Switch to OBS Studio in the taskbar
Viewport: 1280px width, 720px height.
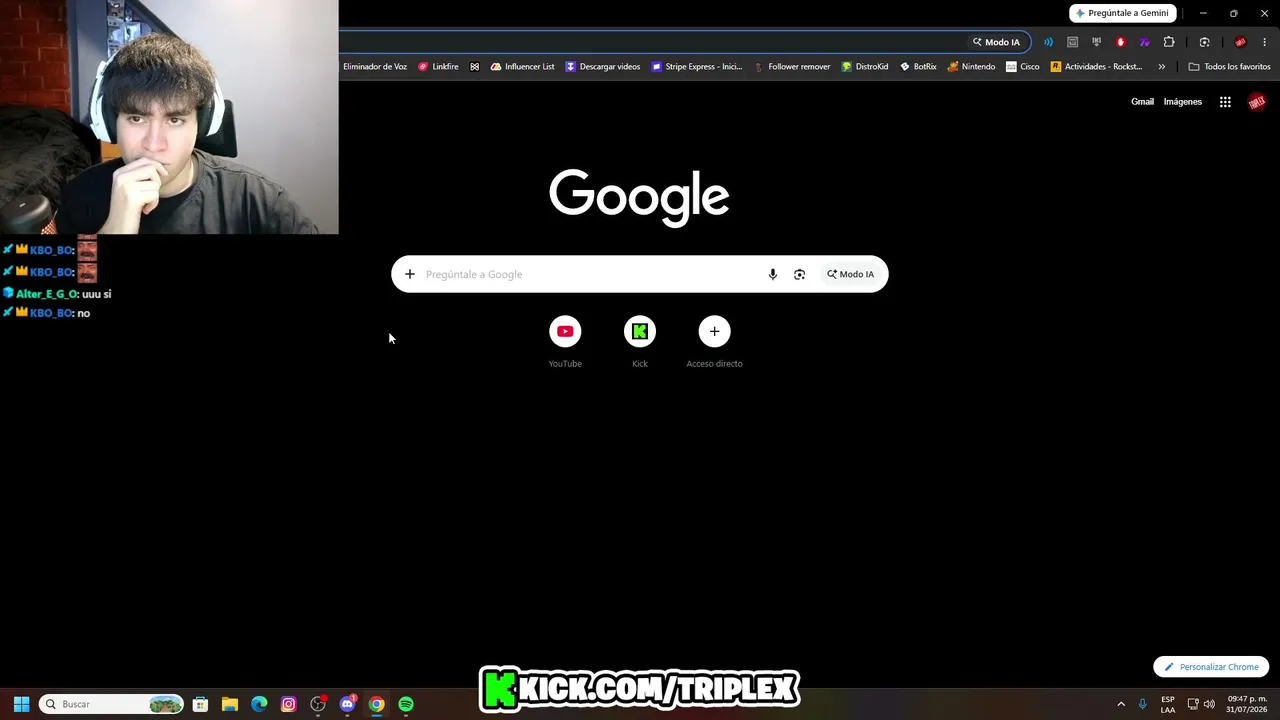click(318, 704)
